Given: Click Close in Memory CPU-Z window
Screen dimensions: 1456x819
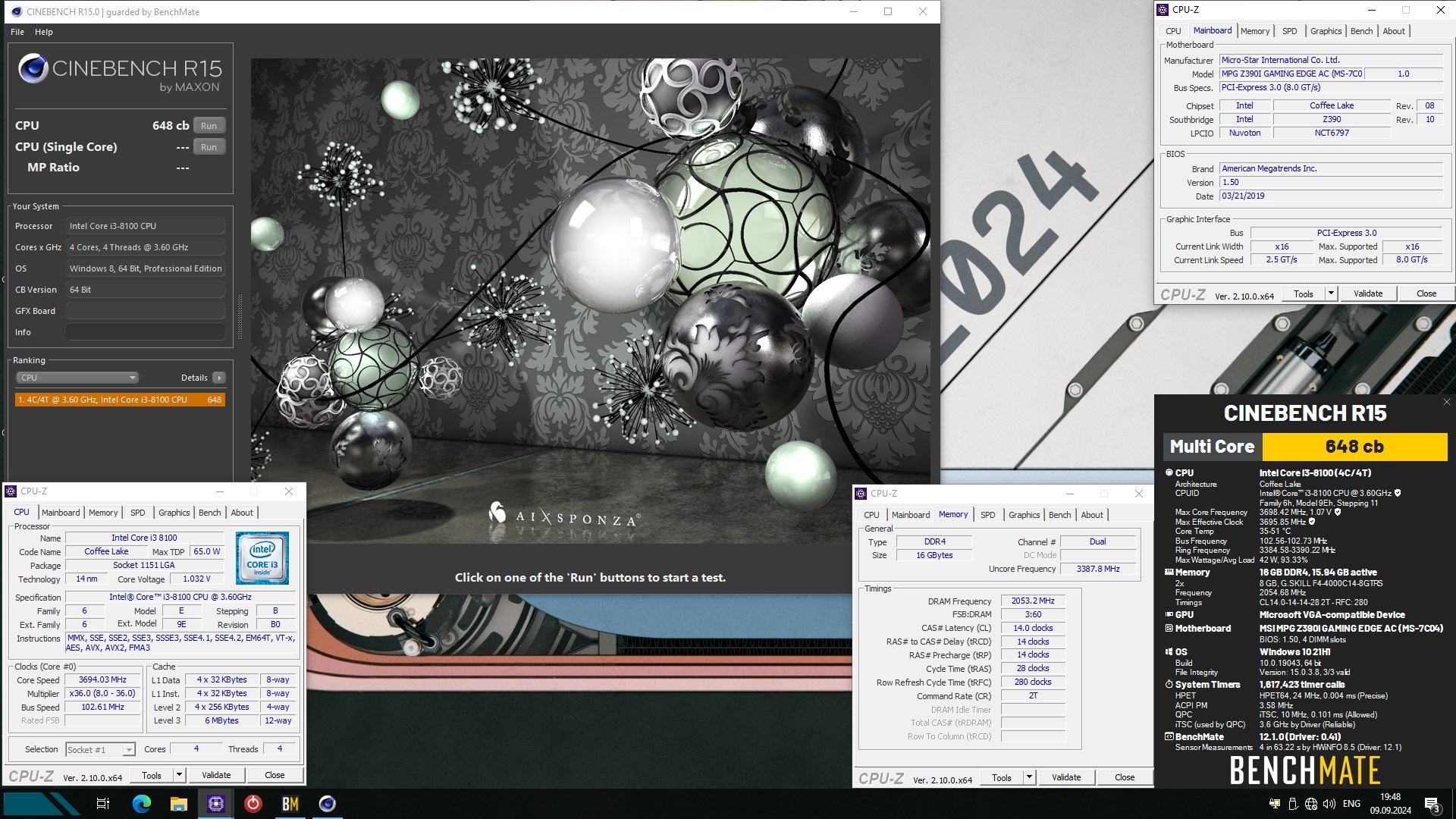Looking at the screenshot, I should click(1125, 777).
